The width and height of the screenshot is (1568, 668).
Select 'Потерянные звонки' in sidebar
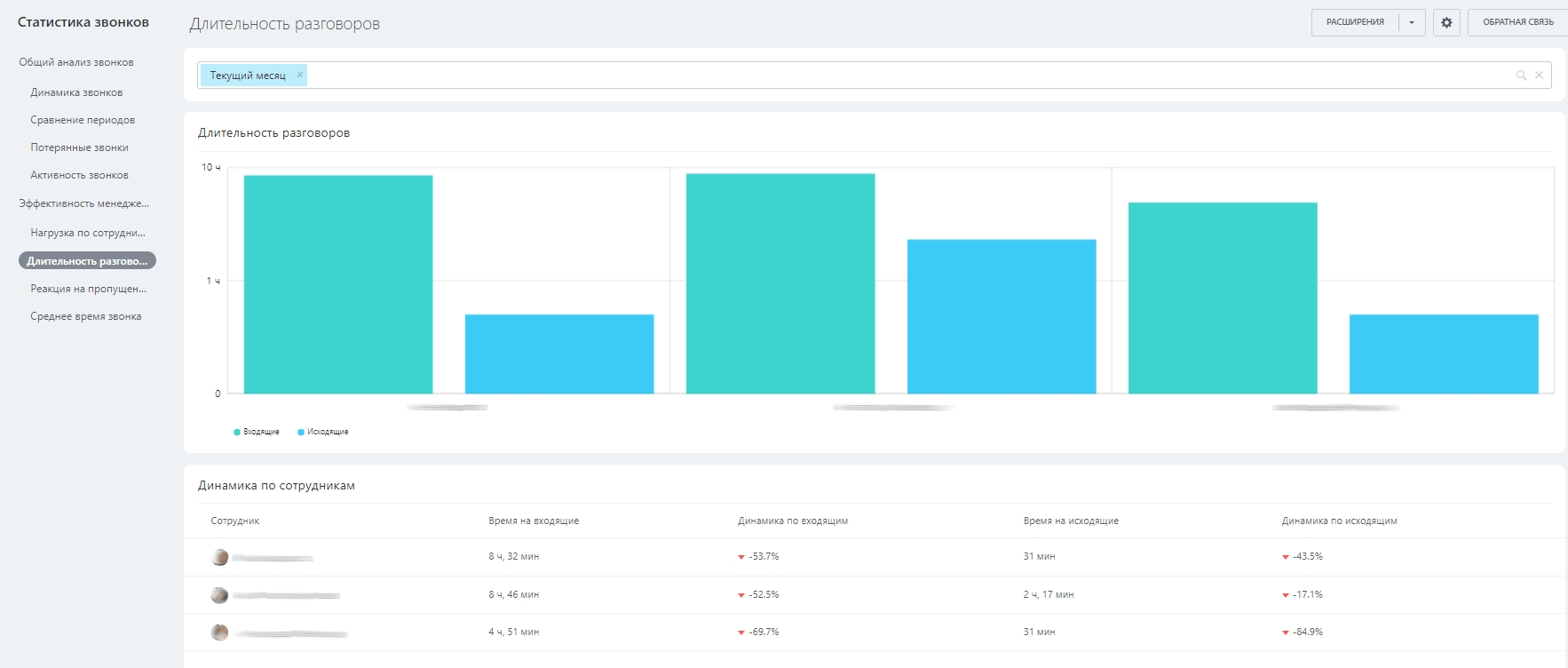click(x=79, y=147)
